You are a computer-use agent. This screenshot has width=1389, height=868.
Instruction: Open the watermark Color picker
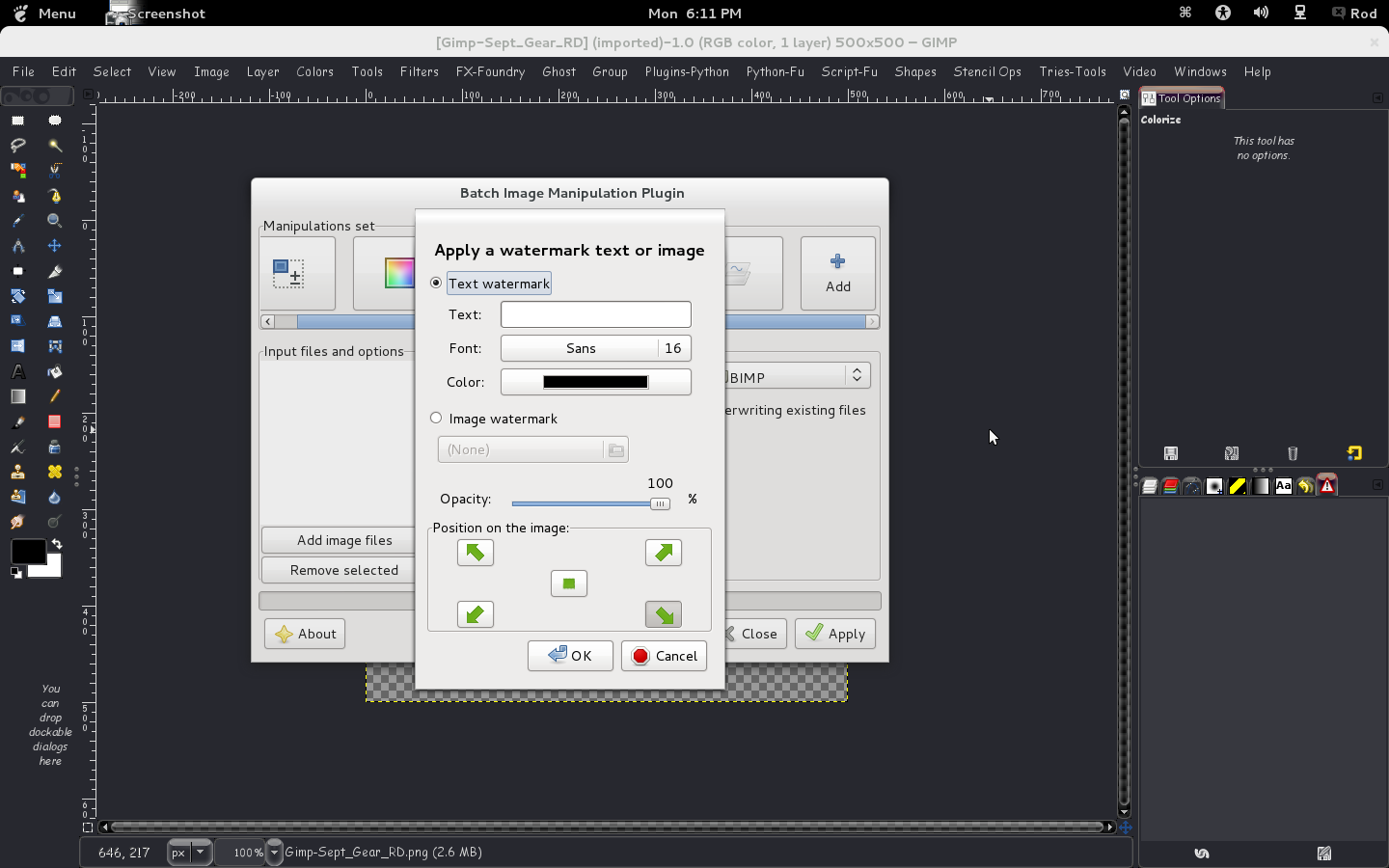pyautogui.click(x=595, y=382)
